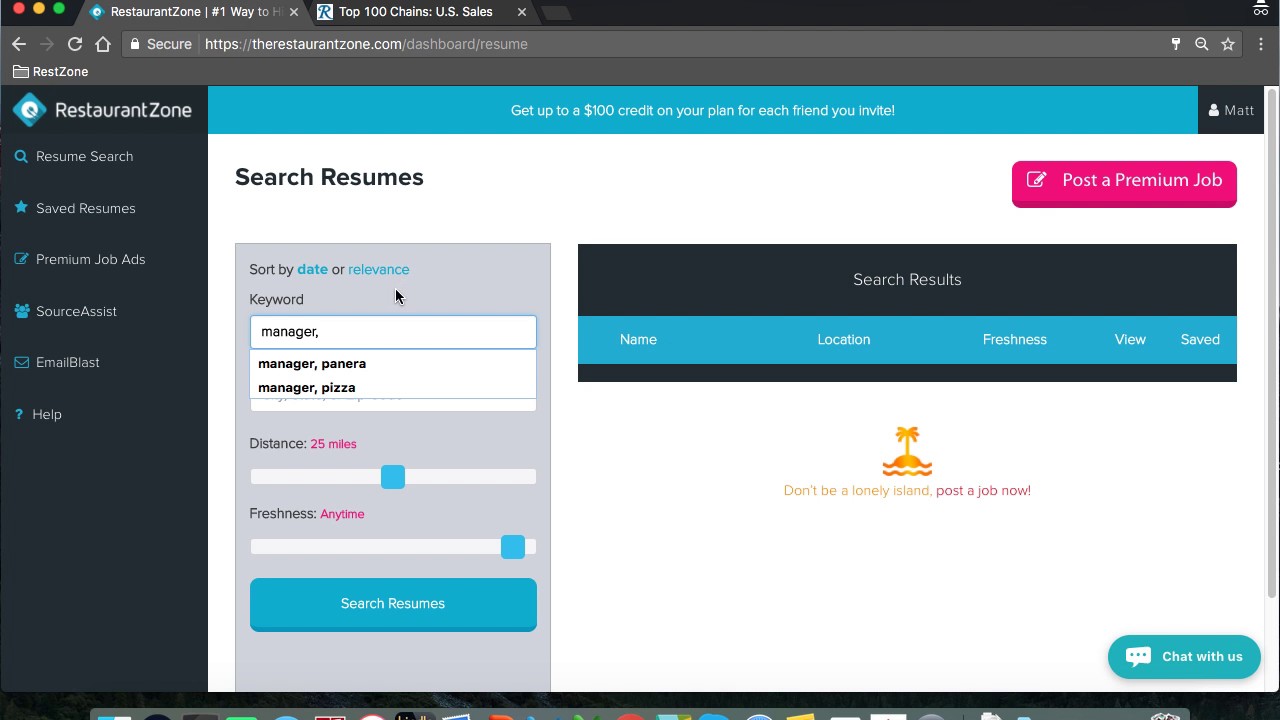Click the browser address bar URL
This screenshot has width=1280, height=720.
click(366, 44)
